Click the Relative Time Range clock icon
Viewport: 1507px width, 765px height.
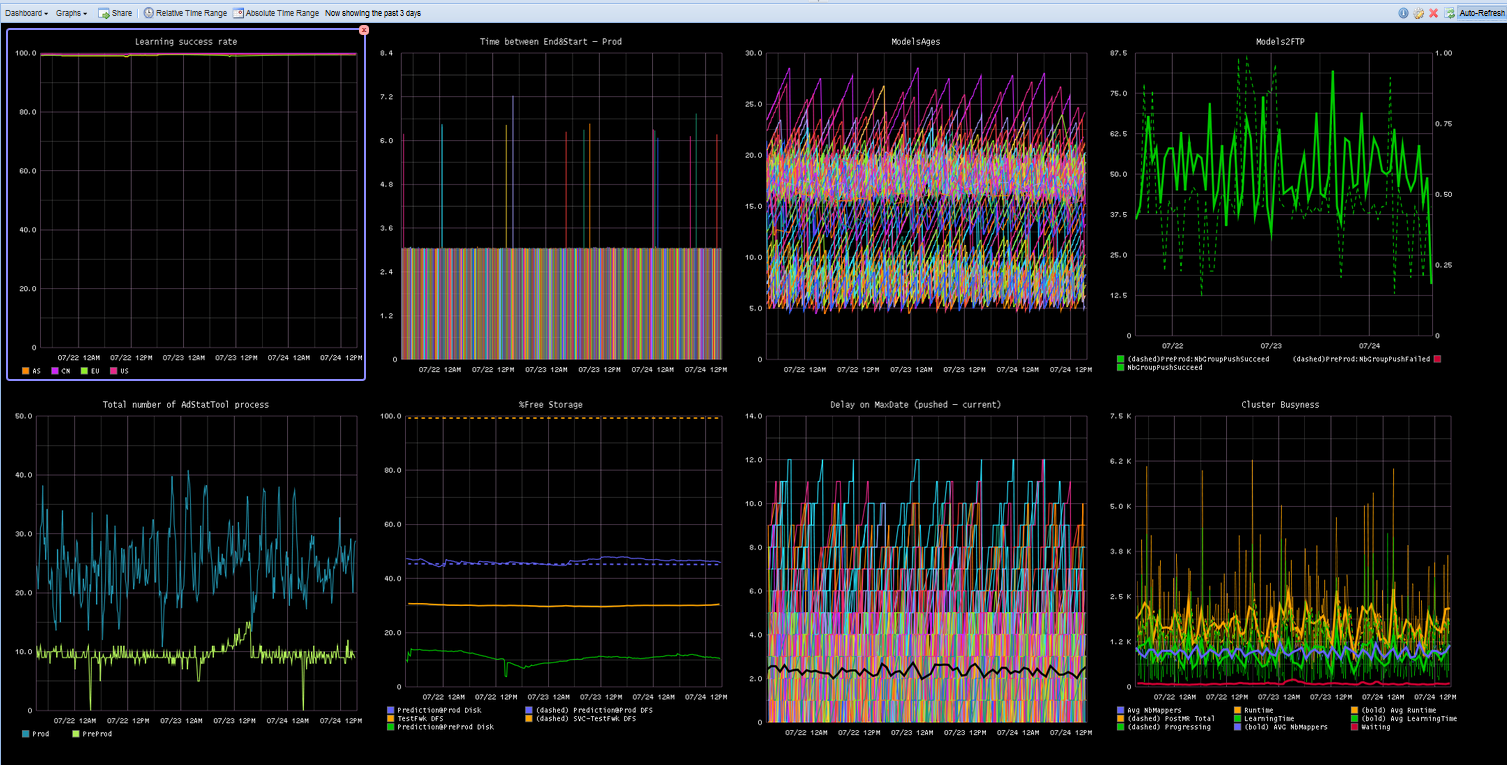click(x=149, y=13)
